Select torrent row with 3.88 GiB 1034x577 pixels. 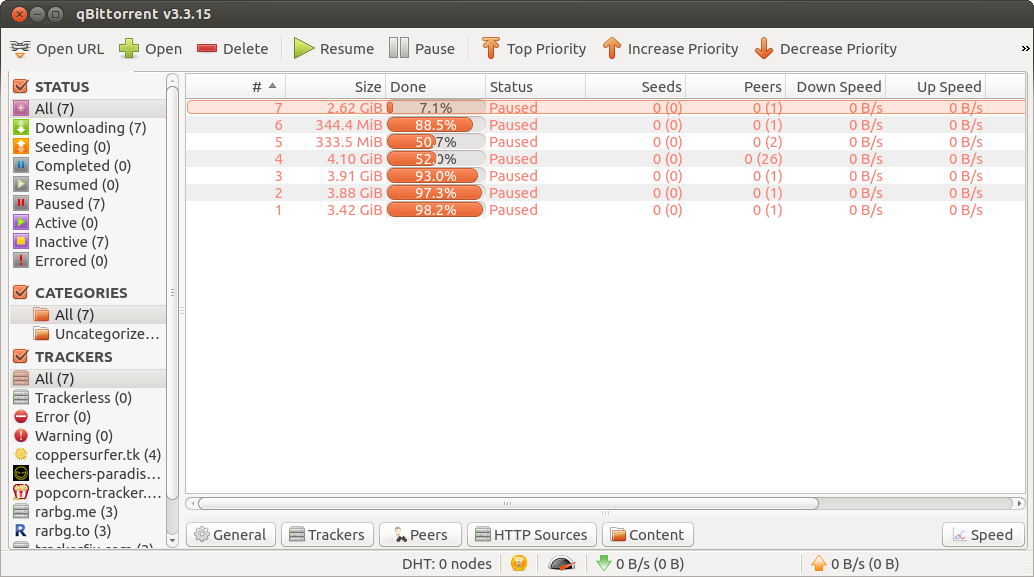(605, 193)
